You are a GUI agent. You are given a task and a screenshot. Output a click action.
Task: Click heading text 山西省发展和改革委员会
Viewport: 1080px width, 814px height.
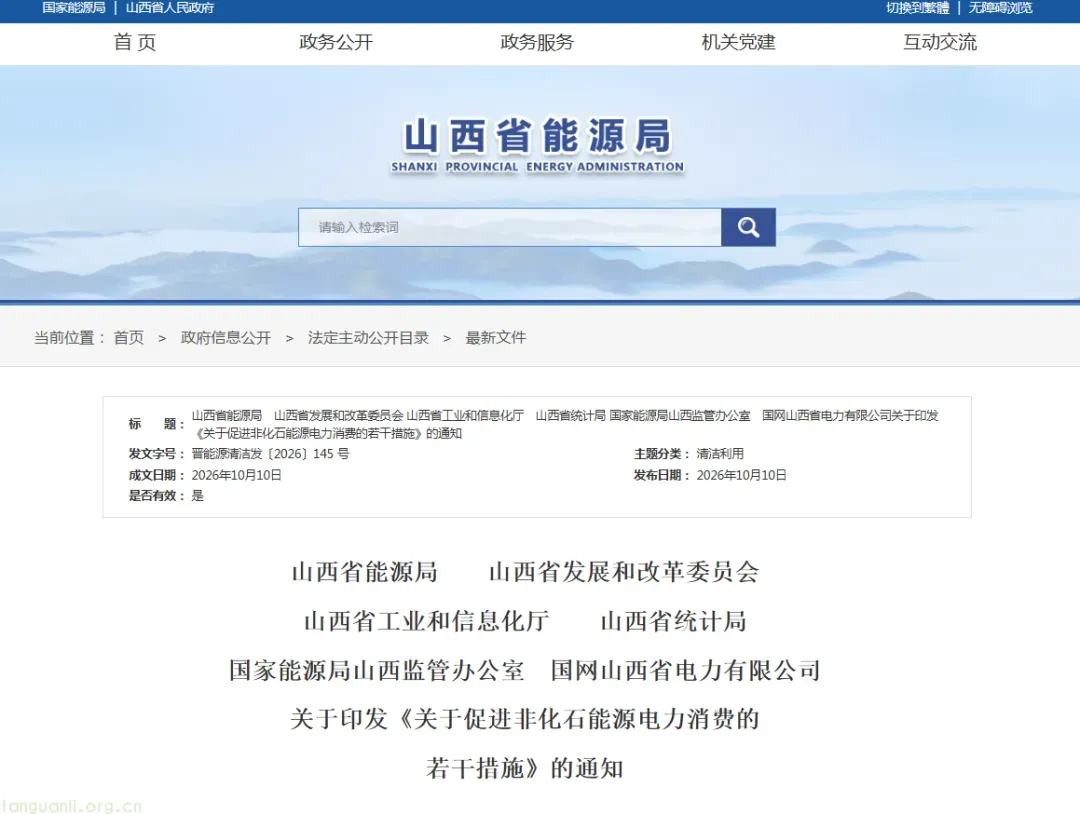pos(624,572)
